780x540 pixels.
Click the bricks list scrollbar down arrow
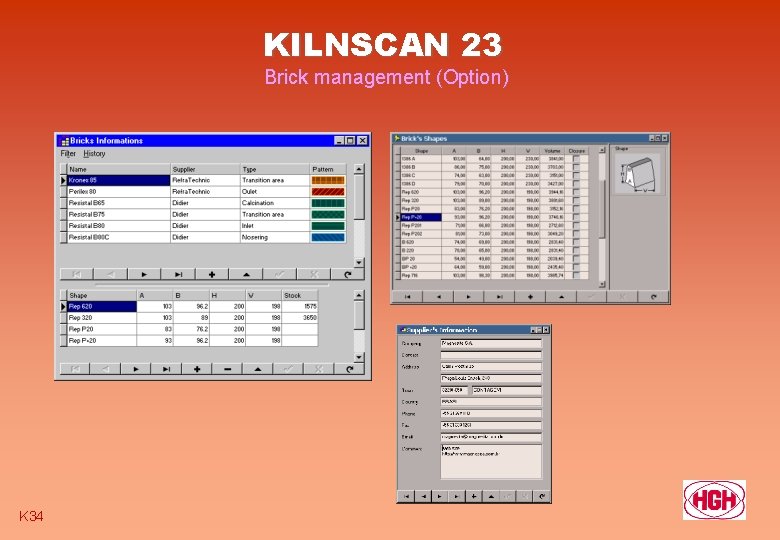[359, 262]
